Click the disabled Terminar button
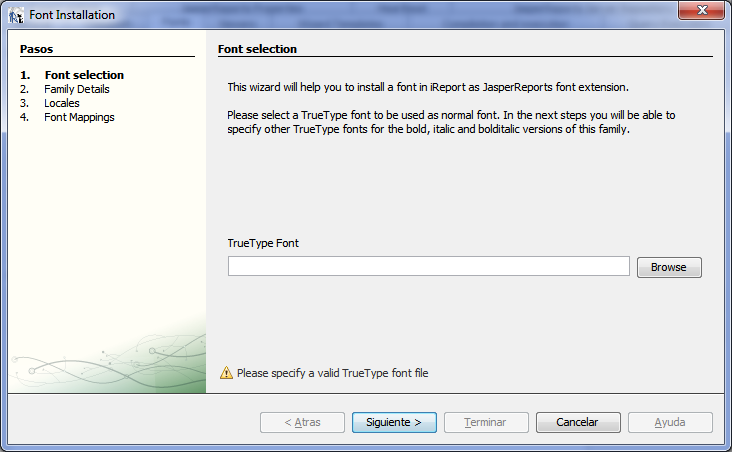Image resolution: width=732 pixels, height=452 pixels. click(486, 422)
